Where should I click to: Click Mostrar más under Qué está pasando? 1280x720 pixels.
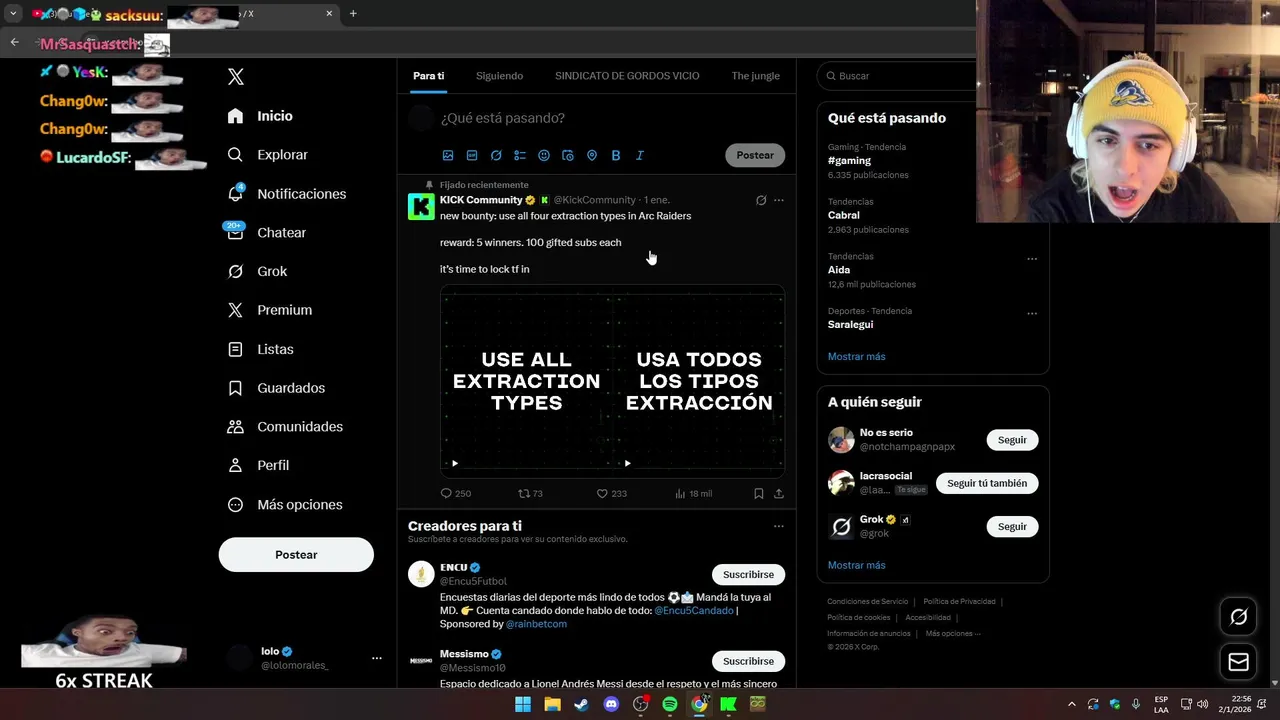856,357
